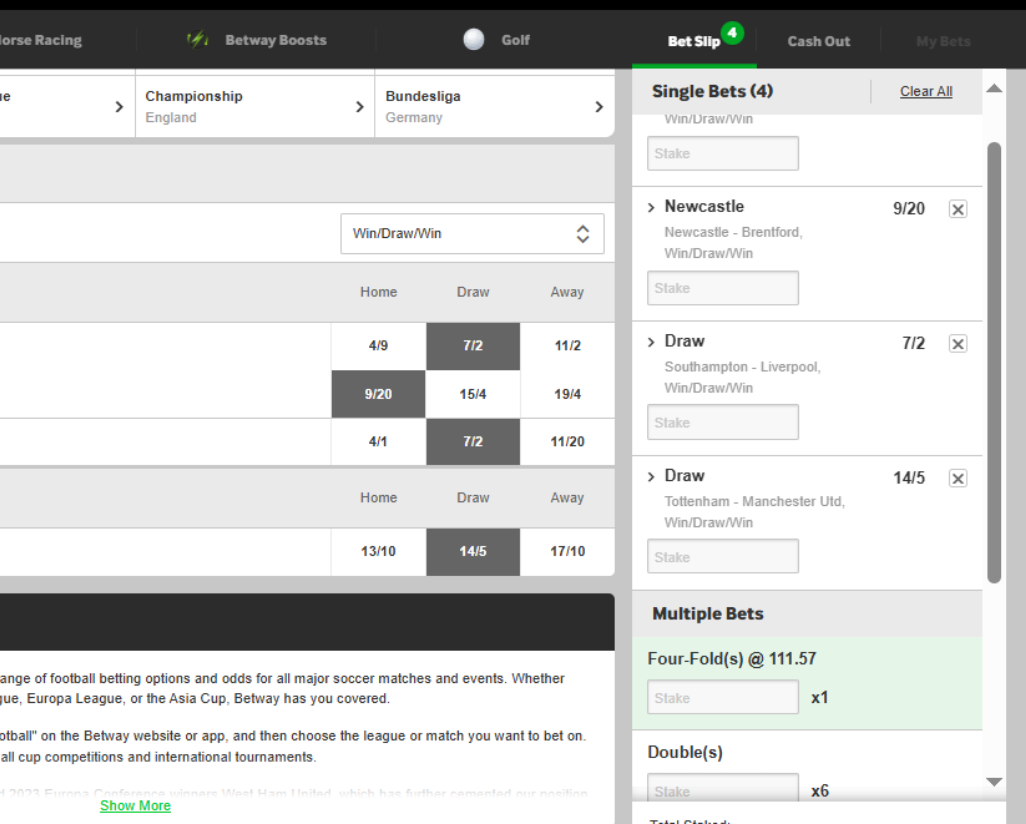Select the 4/9 home odds
The image size is (1026, 824).
[x=378, y=346]
